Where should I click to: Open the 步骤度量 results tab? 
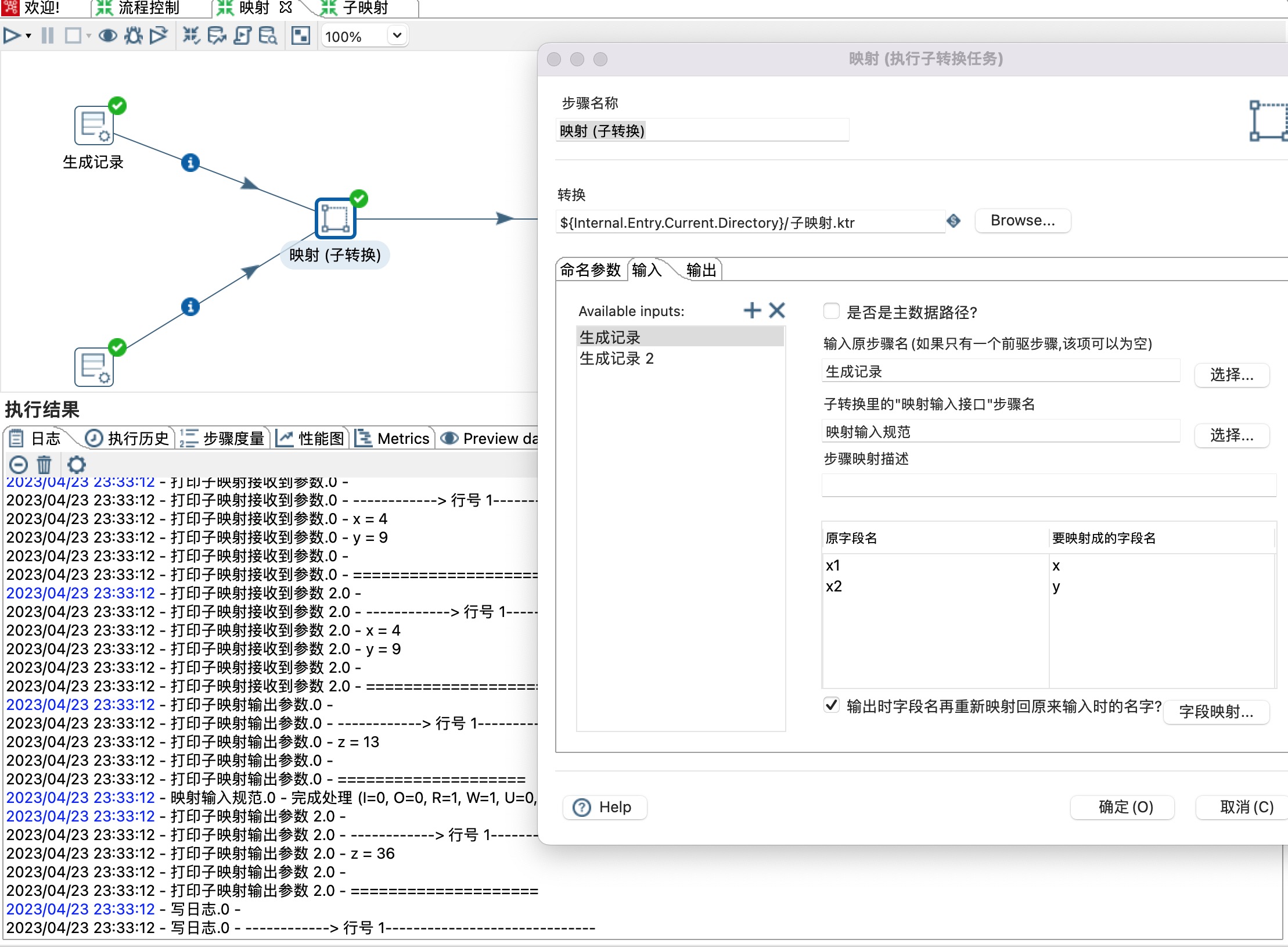pyautogui.click(x=223, y=438)
